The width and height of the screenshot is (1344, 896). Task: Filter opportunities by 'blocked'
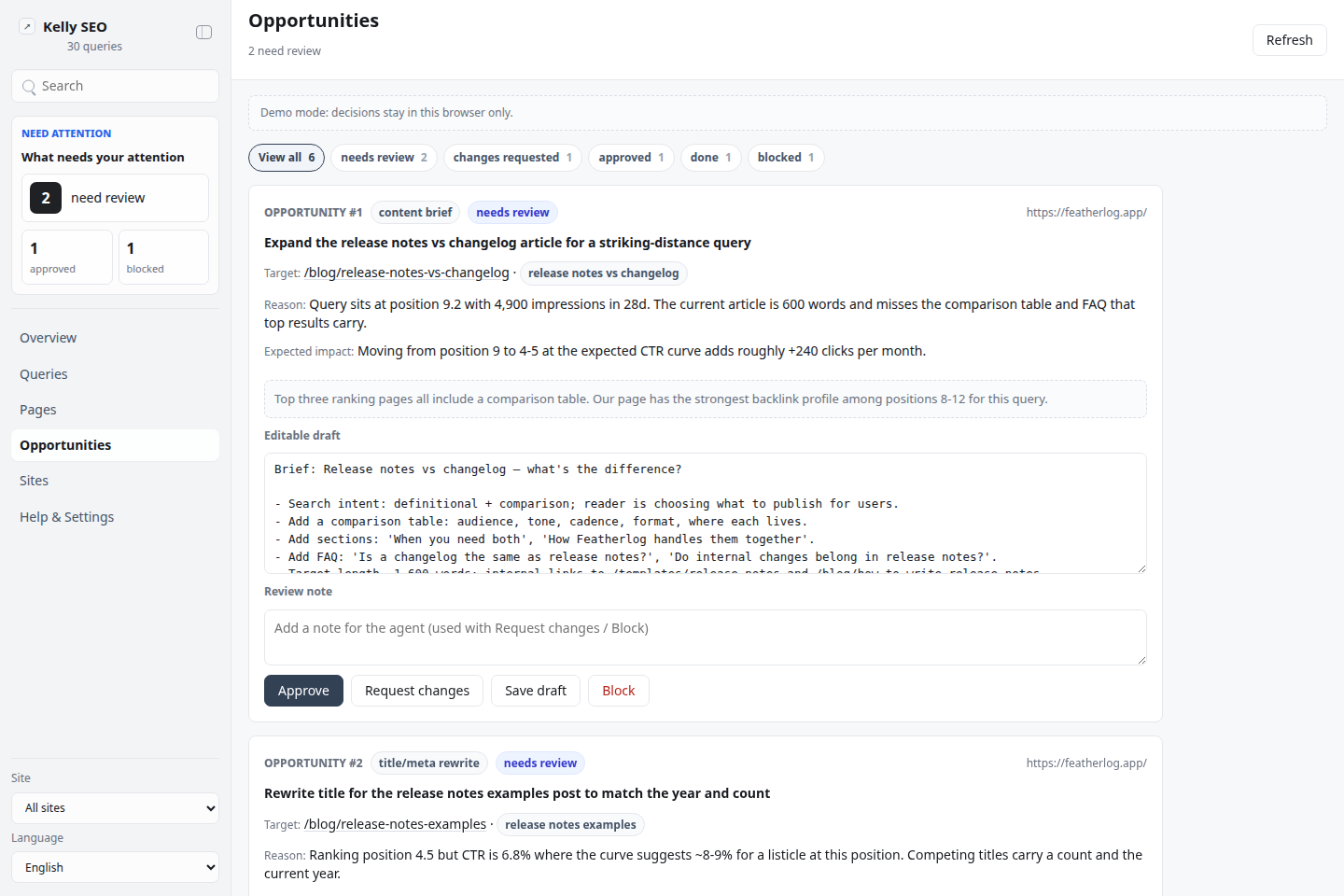point(786,158)
